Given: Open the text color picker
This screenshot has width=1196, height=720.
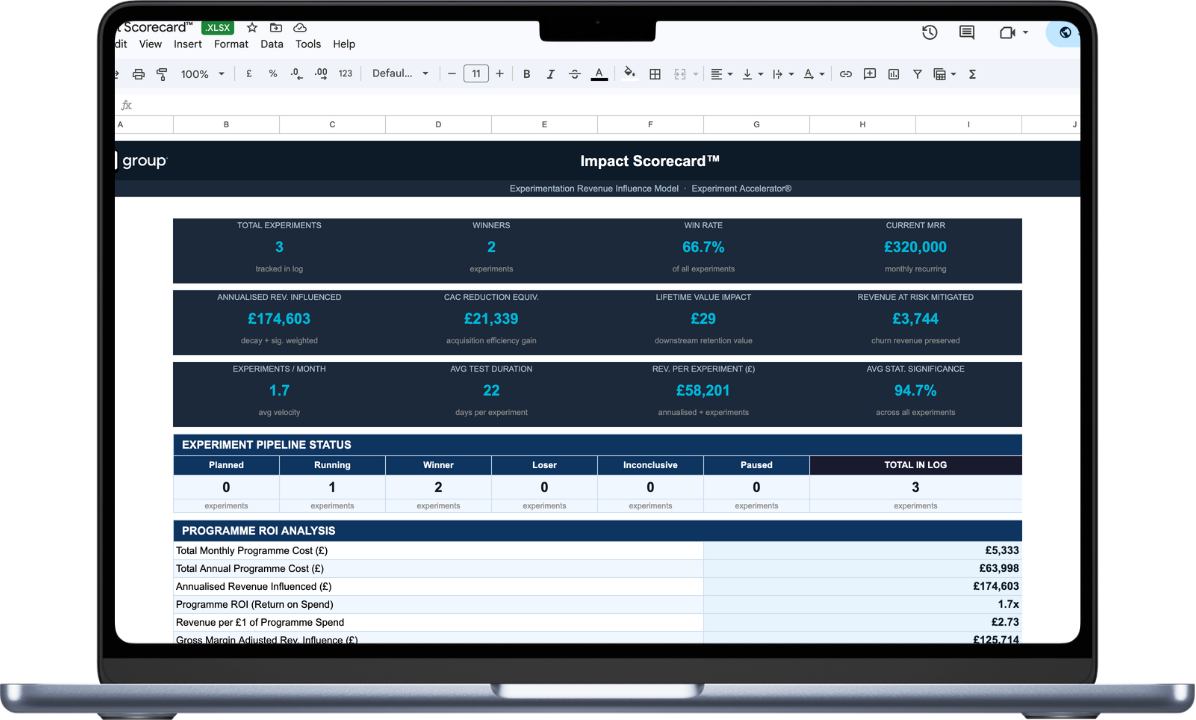Looking at the screenshot, I should [x=599, y=73].
